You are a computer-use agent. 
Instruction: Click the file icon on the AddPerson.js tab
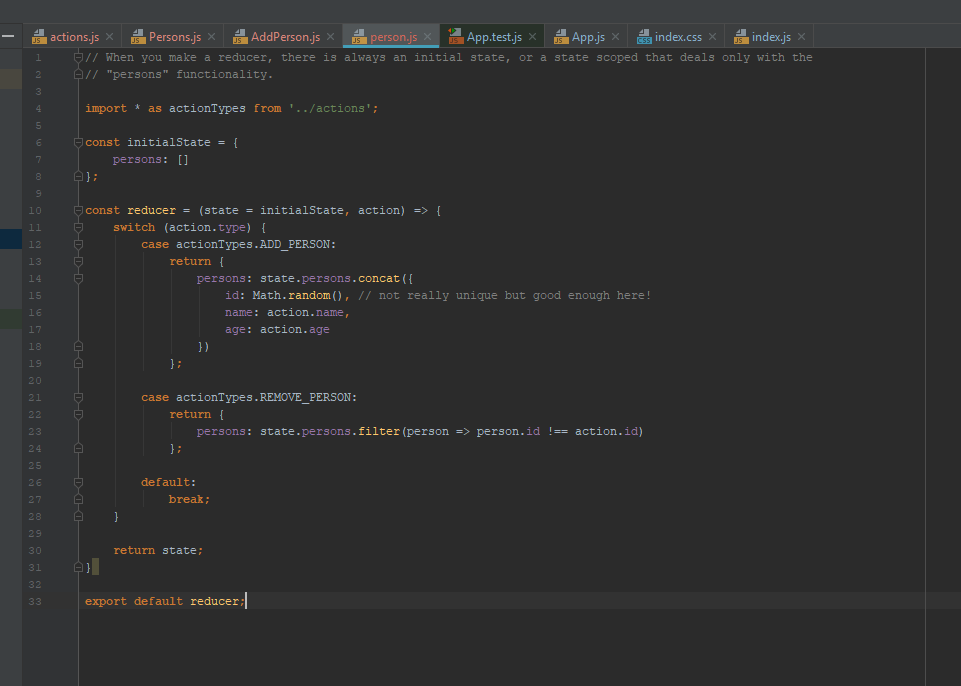click(x=238, y=35)
